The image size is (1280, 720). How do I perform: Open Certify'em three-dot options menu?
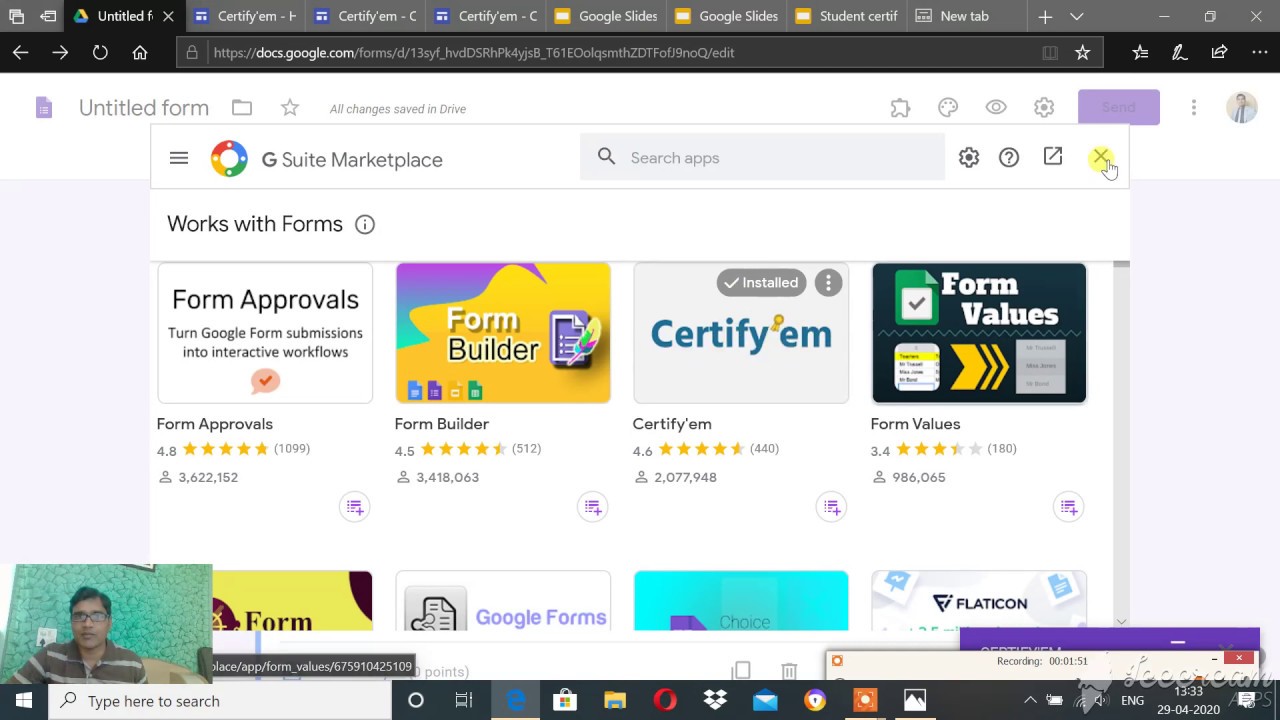pyautogui.click(x=828, y=283)
